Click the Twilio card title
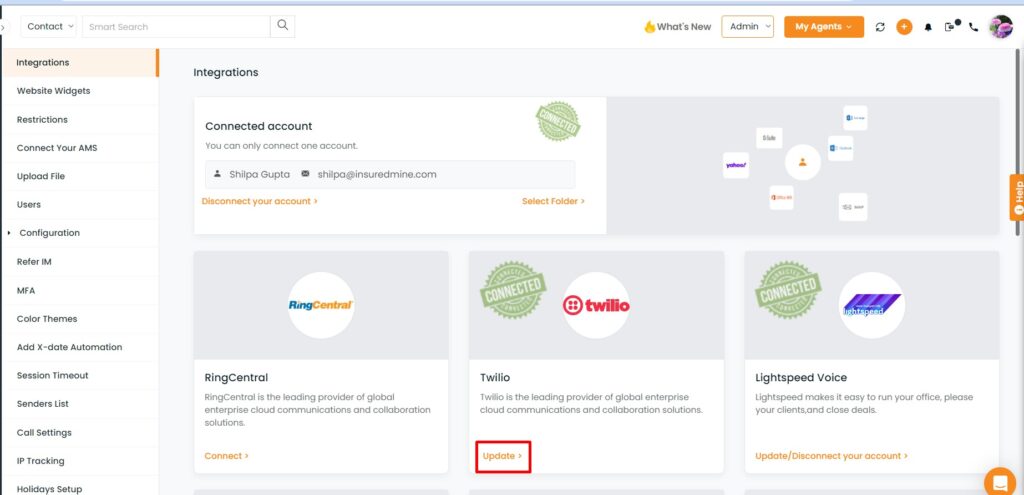 495,377
